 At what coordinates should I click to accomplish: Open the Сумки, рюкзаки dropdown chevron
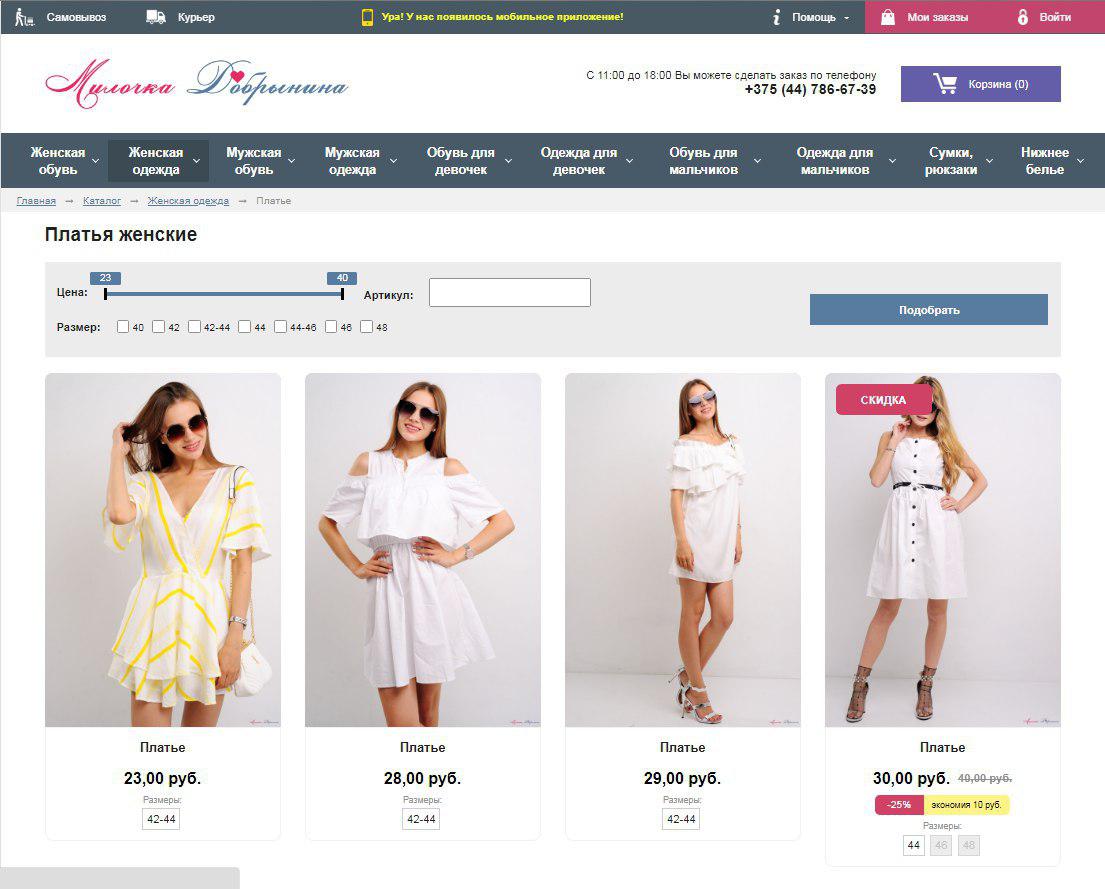[989, 161]
